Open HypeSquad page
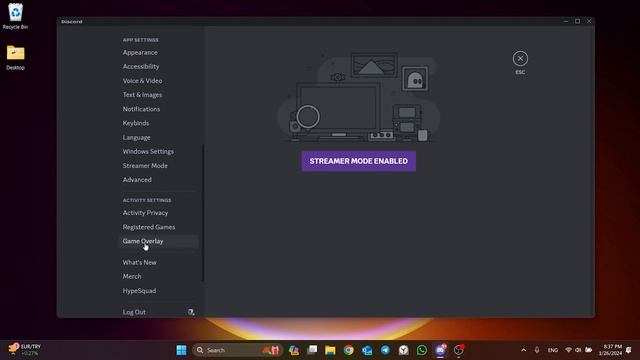Screen dimensions: 640x360 tap(139, 291)
